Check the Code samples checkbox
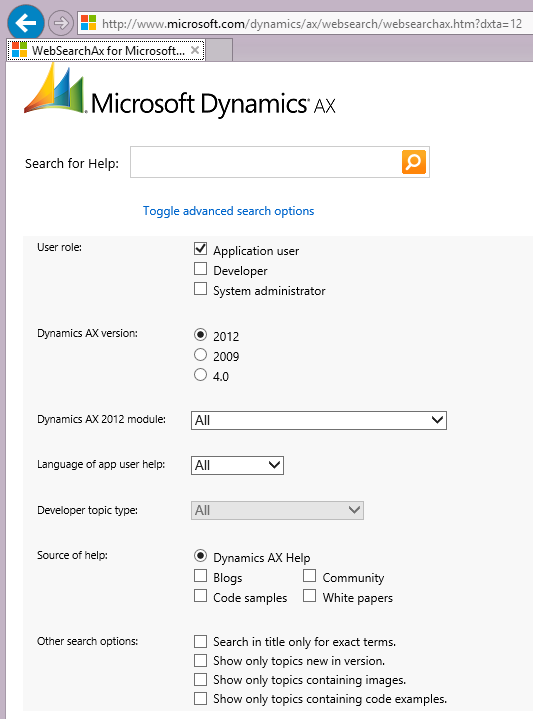This screenshot has width=533, height=719. pos(200,596)
